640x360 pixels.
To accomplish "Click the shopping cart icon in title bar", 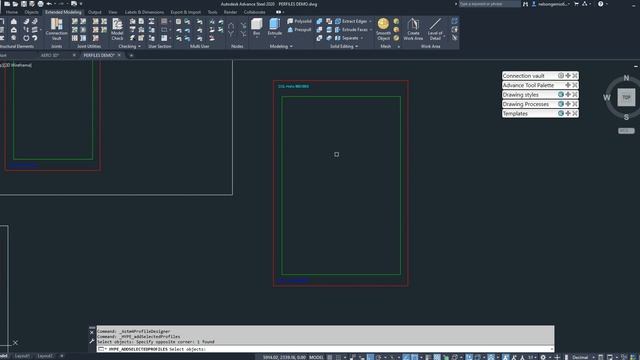I will 576,4.
